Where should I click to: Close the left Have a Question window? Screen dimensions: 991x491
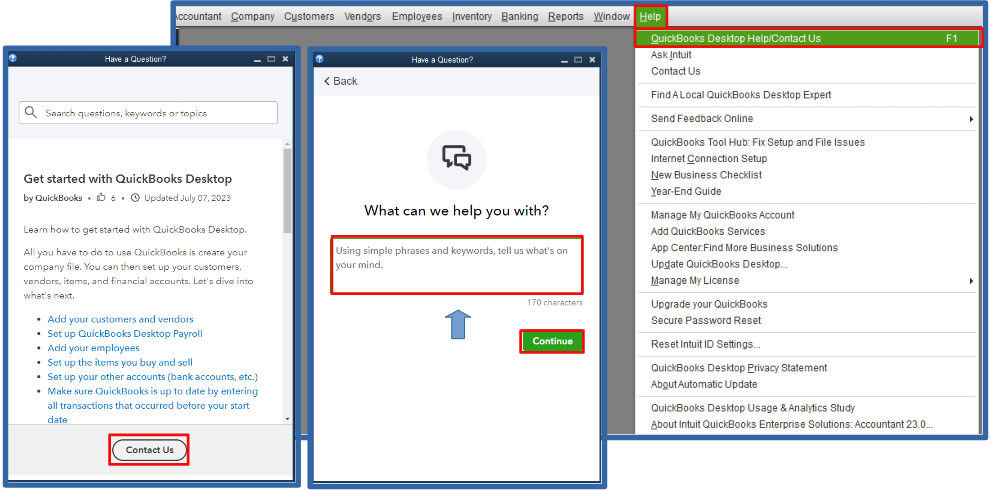285,59
